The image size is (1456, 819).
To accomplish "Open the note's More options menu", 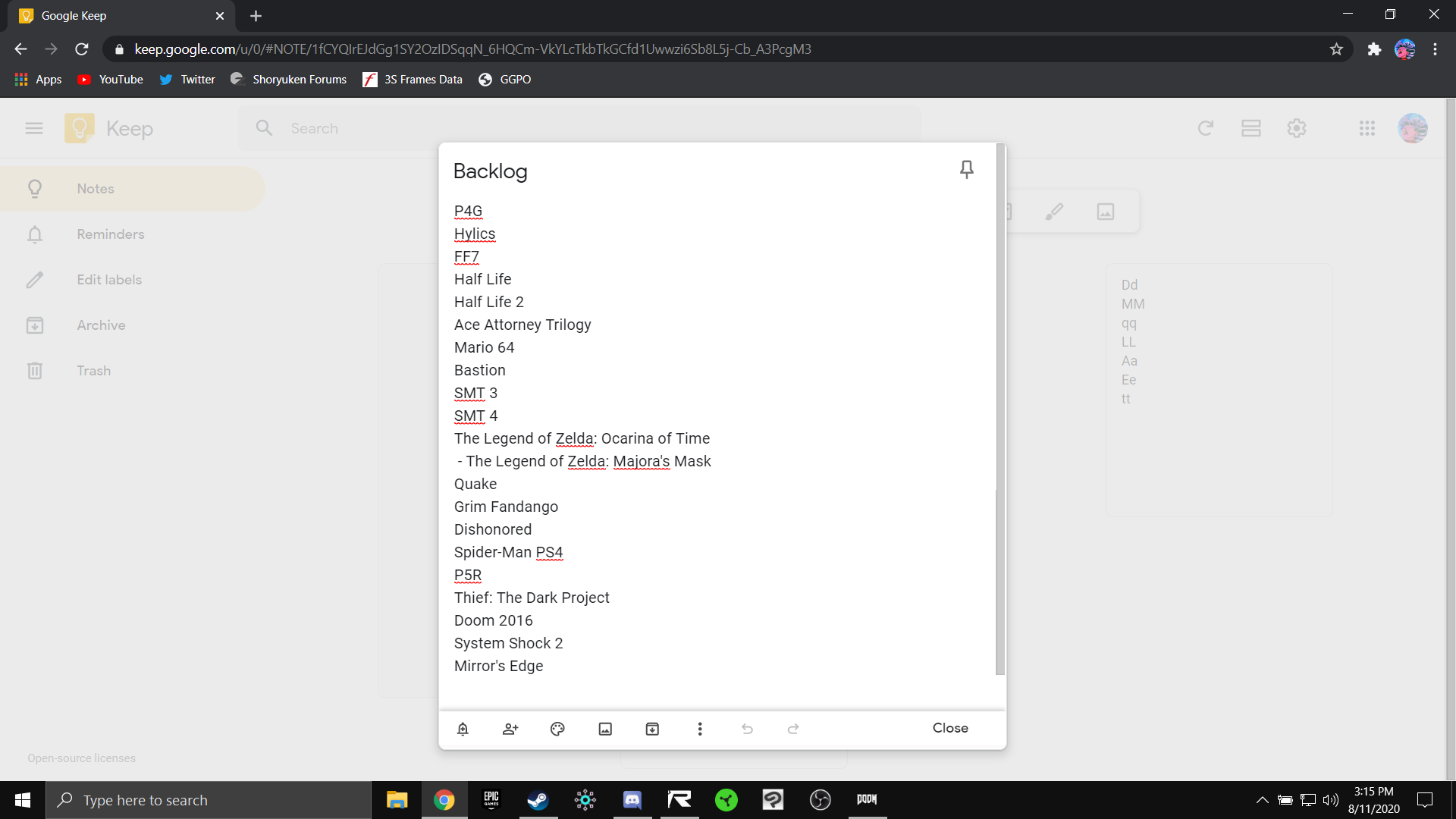I will [700, 729].
